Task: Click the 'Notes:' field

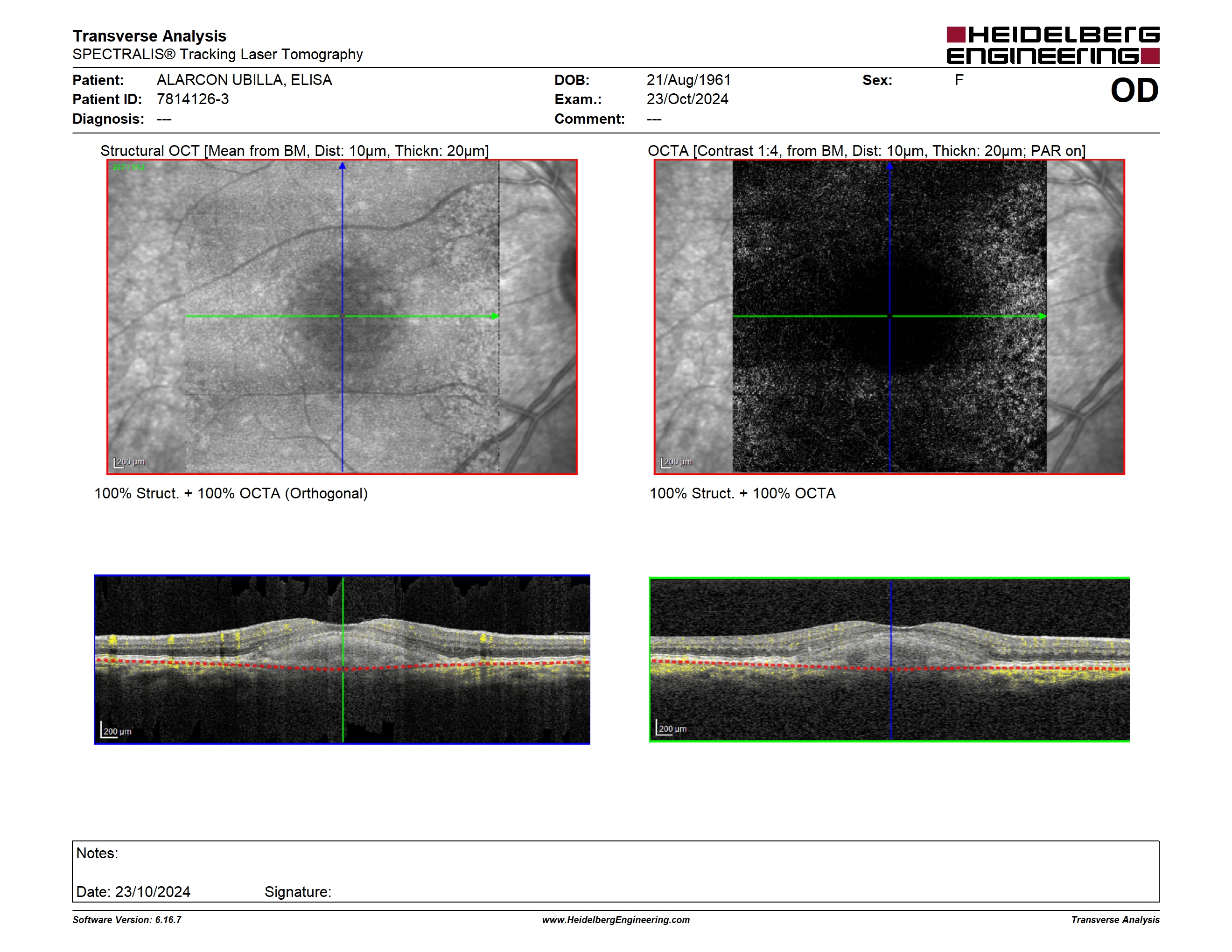Action: [x=97, y=854]
